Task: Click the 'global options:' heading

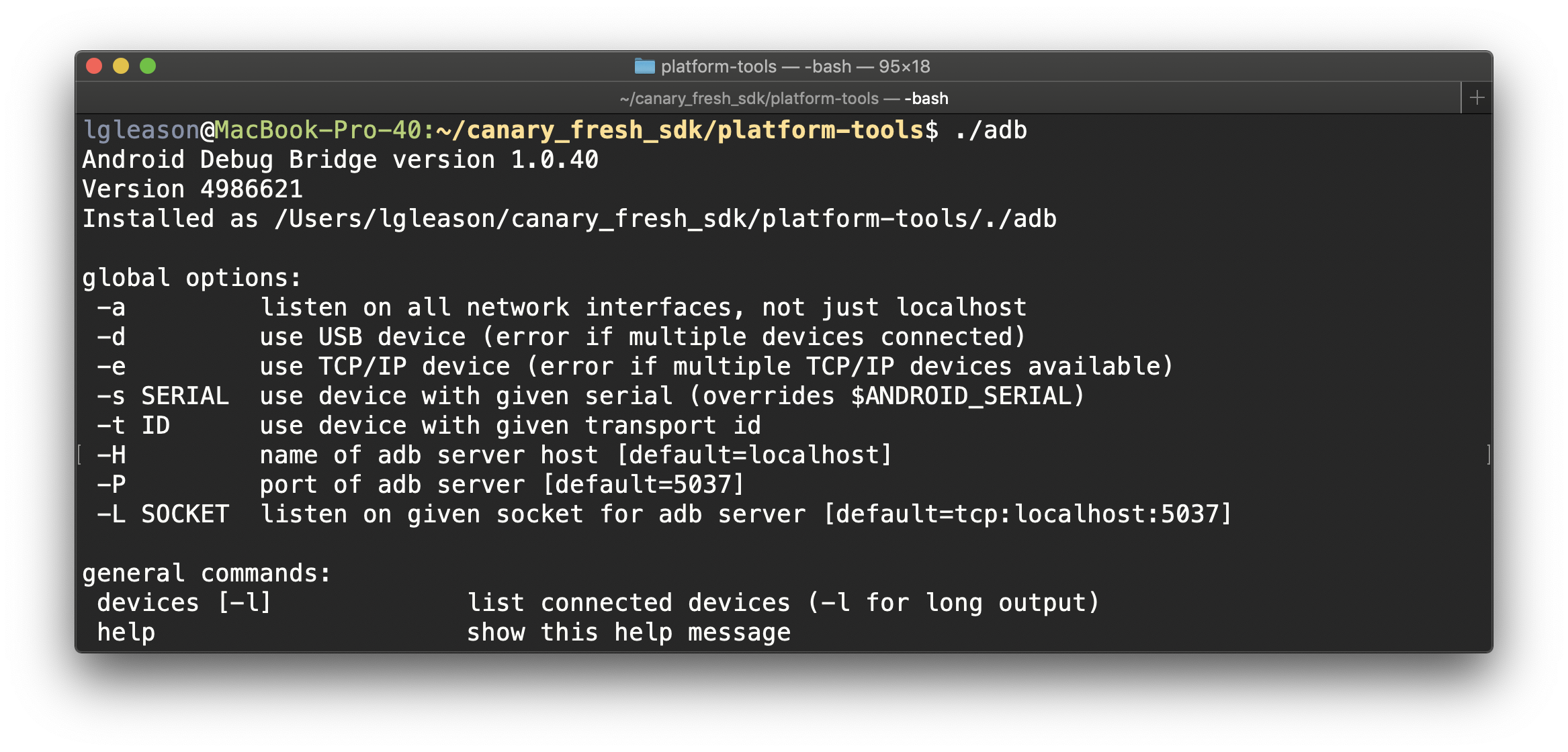Action: (x=190, y=277)
